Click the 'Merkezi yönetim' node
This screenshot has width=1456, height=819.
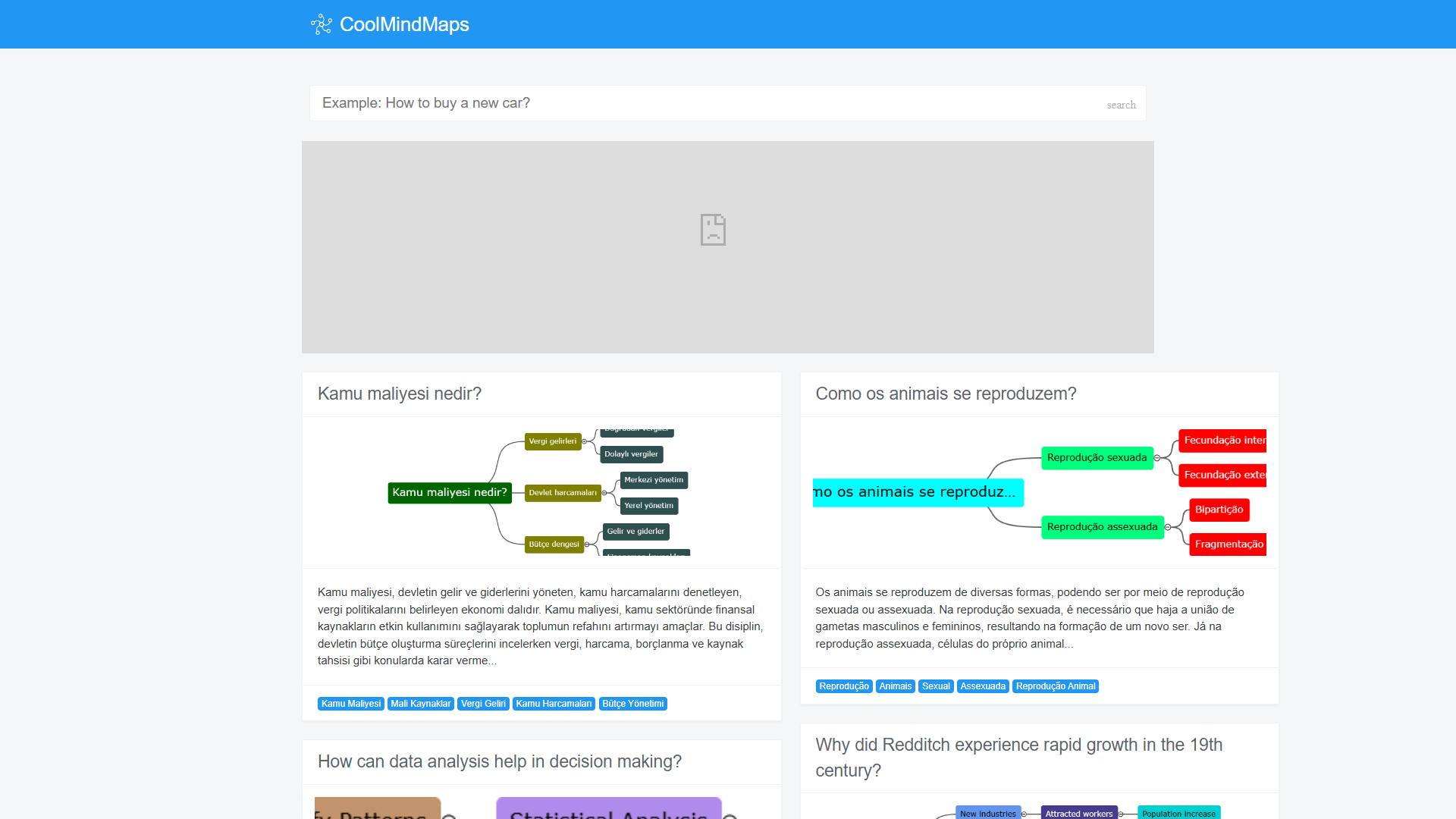pyautogui.click(x=654, y=480)
